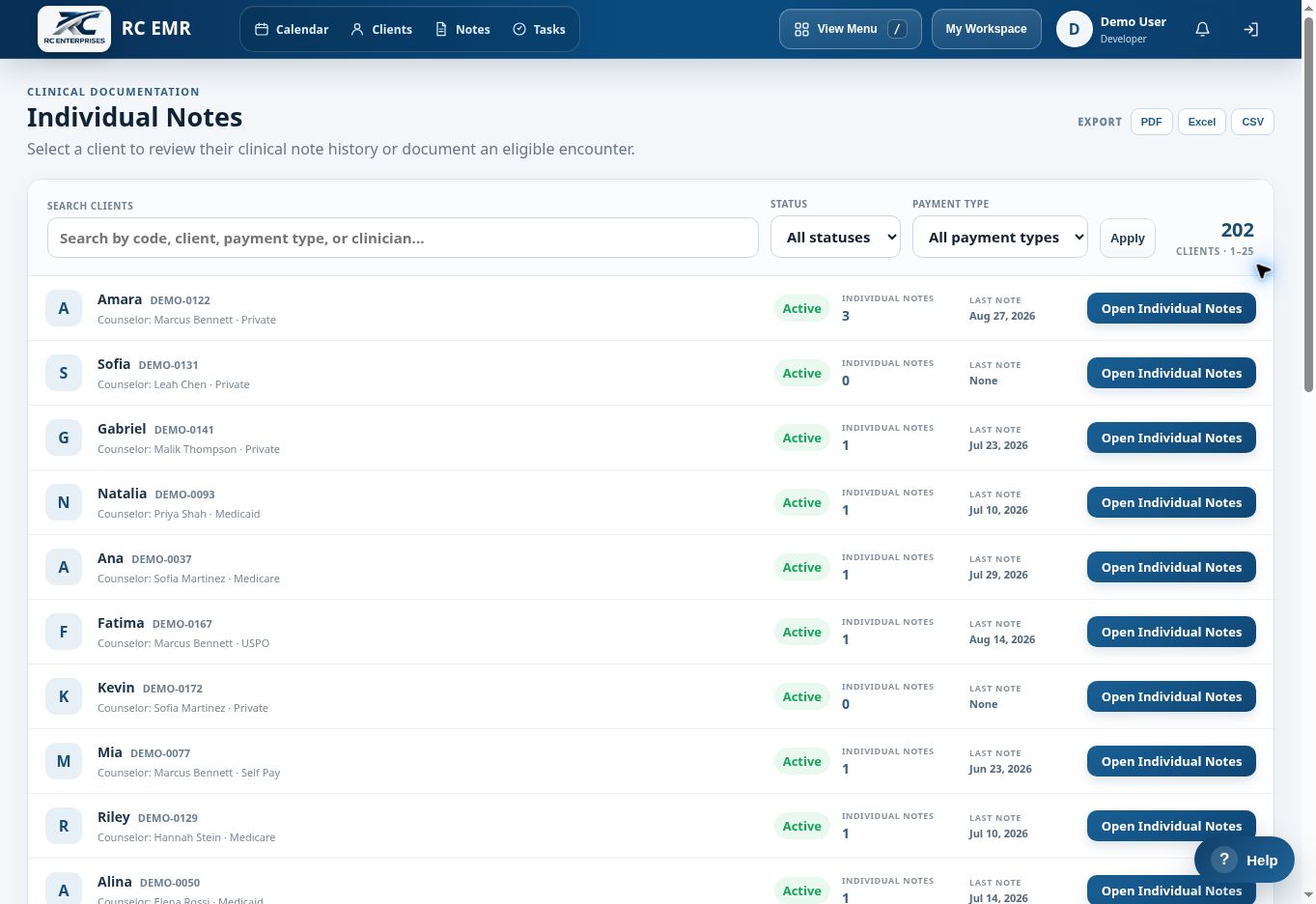Open the View Menu button
The height and width of the screenshot is (904, 1316).
tap(850, 29)
